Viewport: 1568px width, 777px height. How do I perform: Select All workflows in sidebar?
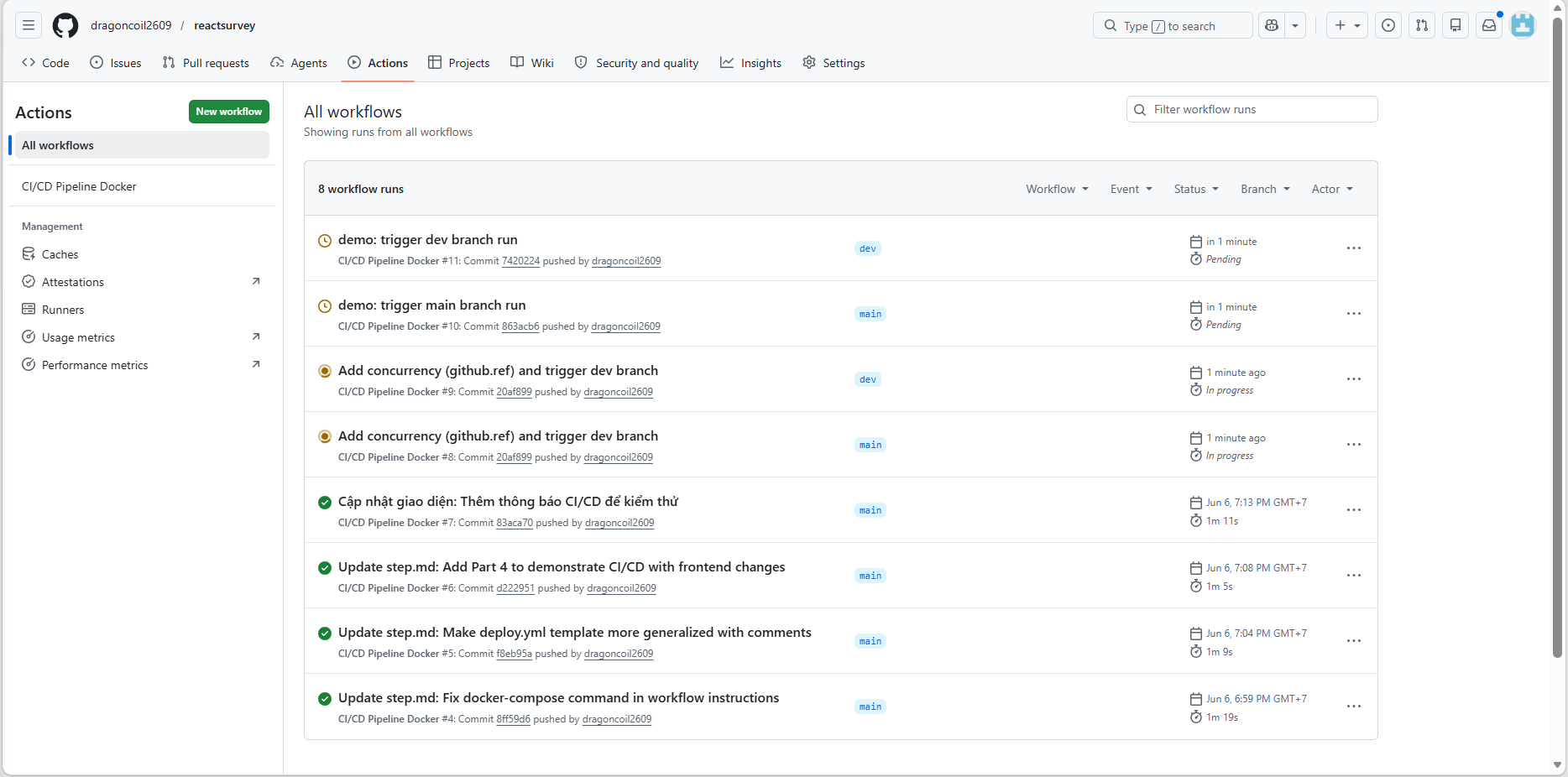[142, 145]
